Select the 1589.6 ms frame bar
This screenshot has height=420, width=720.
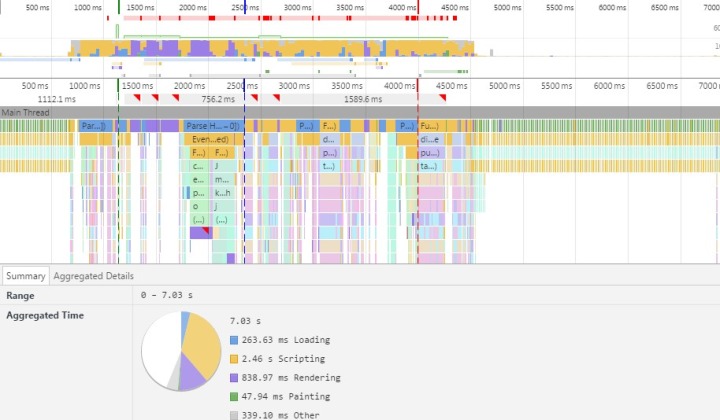[362, 100]
